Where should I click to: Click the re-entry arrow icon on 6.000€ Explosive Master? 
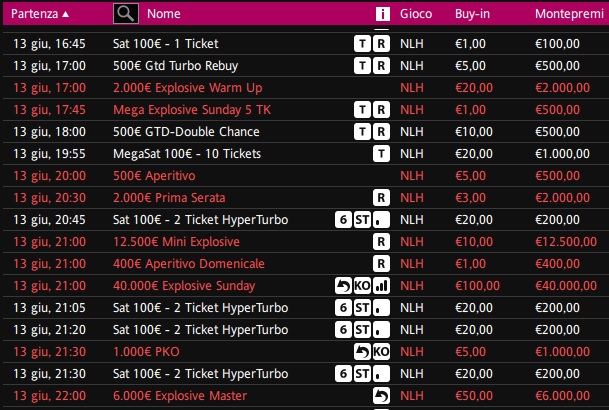pyautogui.click(x=381, y=396)
